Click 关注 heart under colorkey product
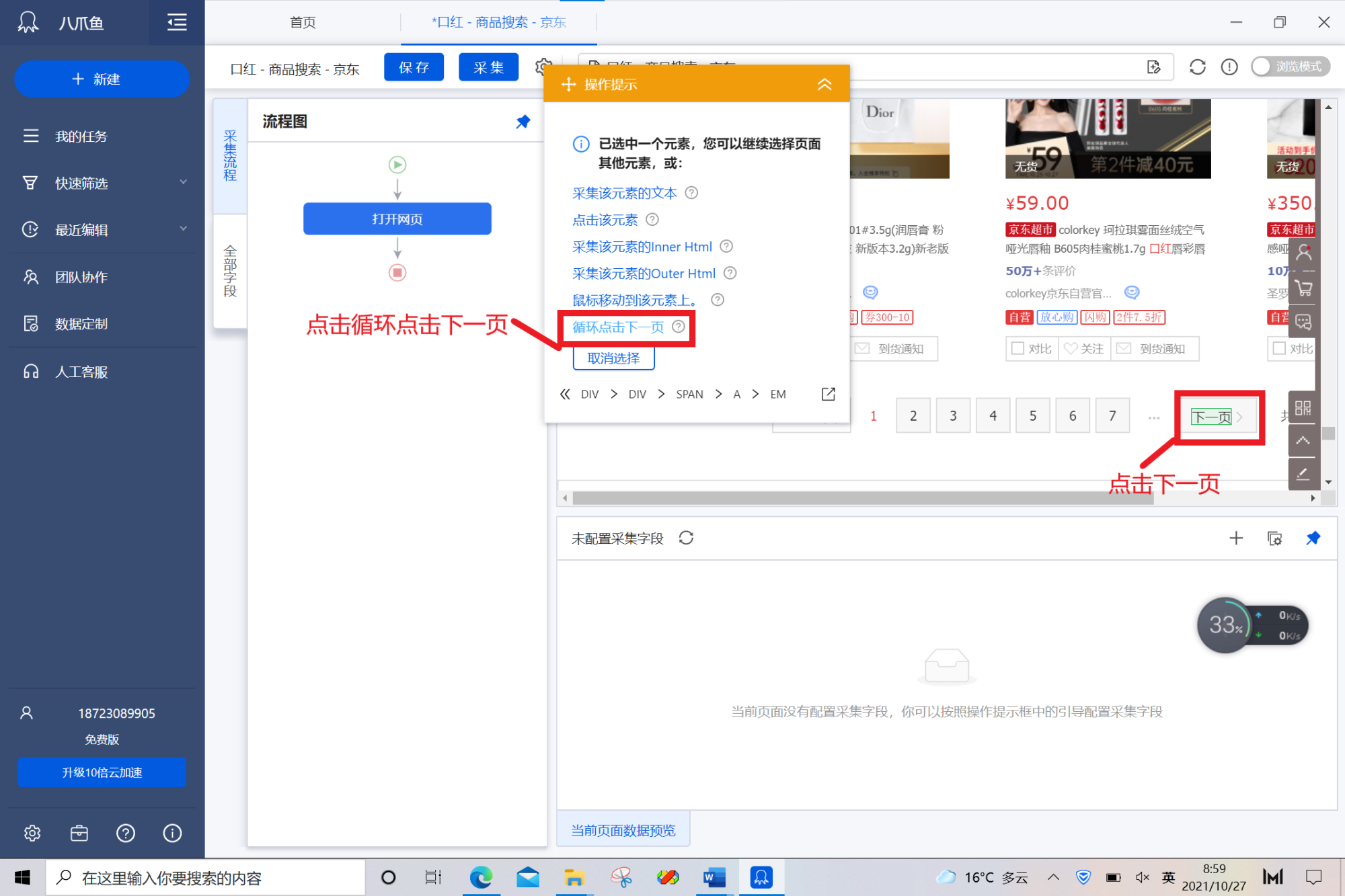1345x896 pixels. coord(1084,348)
